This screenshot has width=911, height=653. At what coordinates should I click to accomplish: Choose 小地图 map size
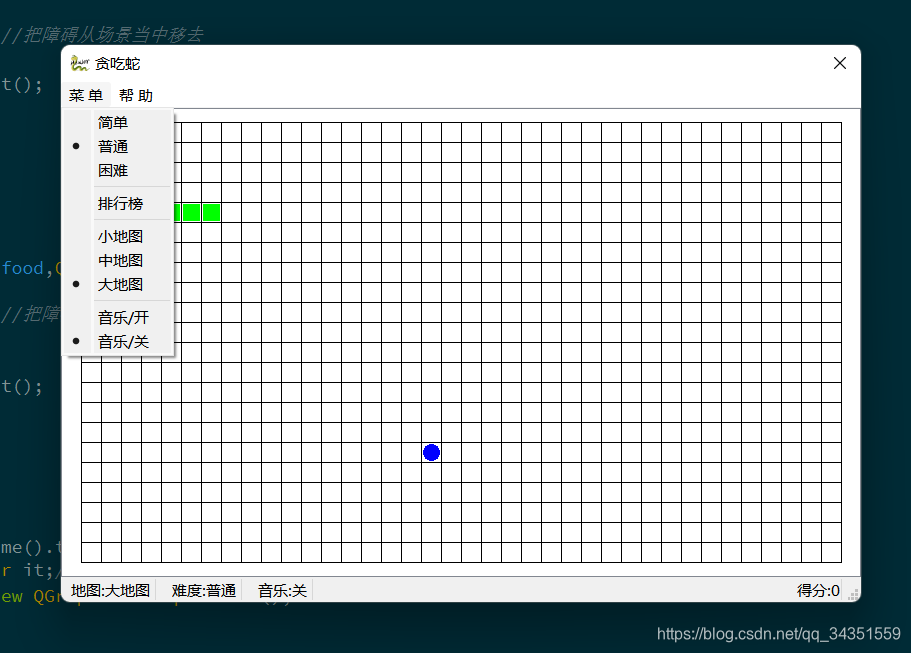[x=118, y=236]
